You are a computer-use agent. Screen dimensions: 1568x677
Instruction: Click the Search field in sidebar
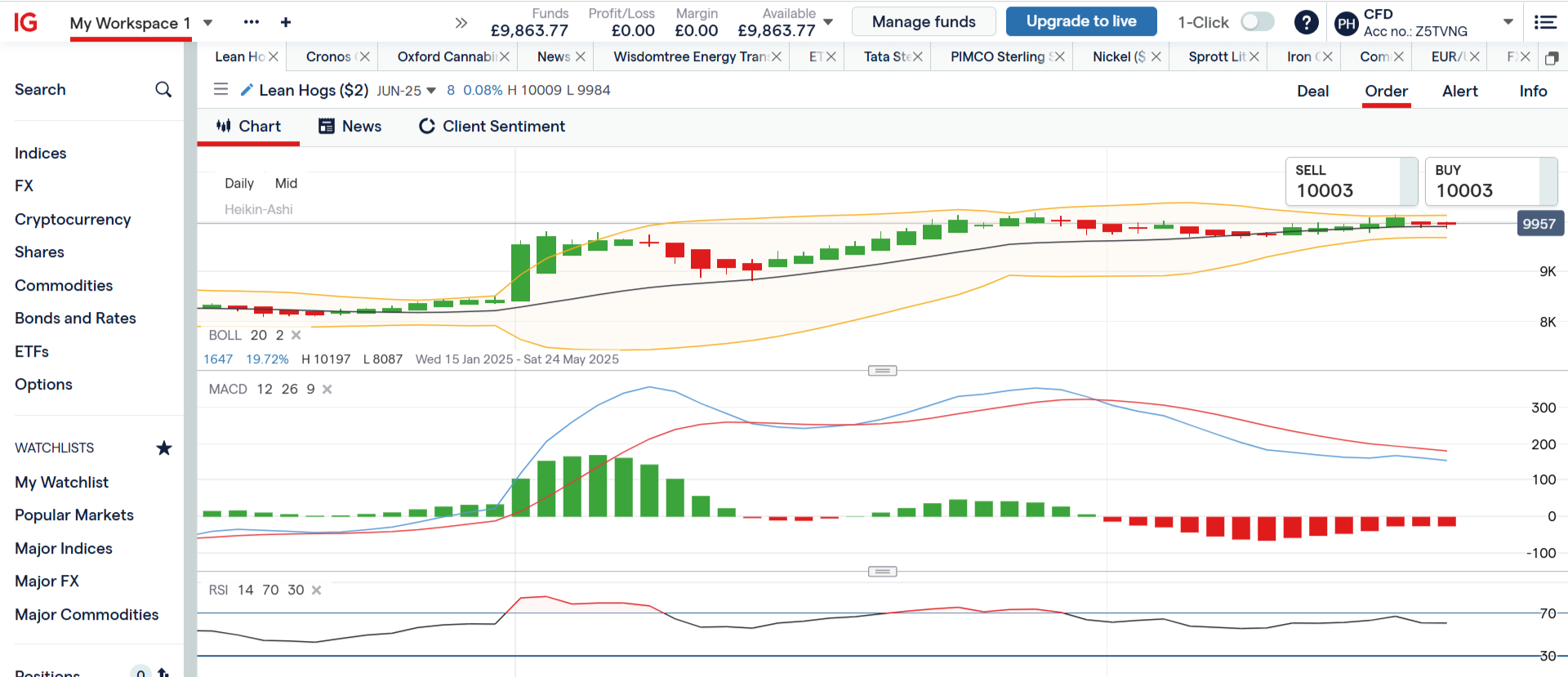pyautogui.click(x=93, y=90)
